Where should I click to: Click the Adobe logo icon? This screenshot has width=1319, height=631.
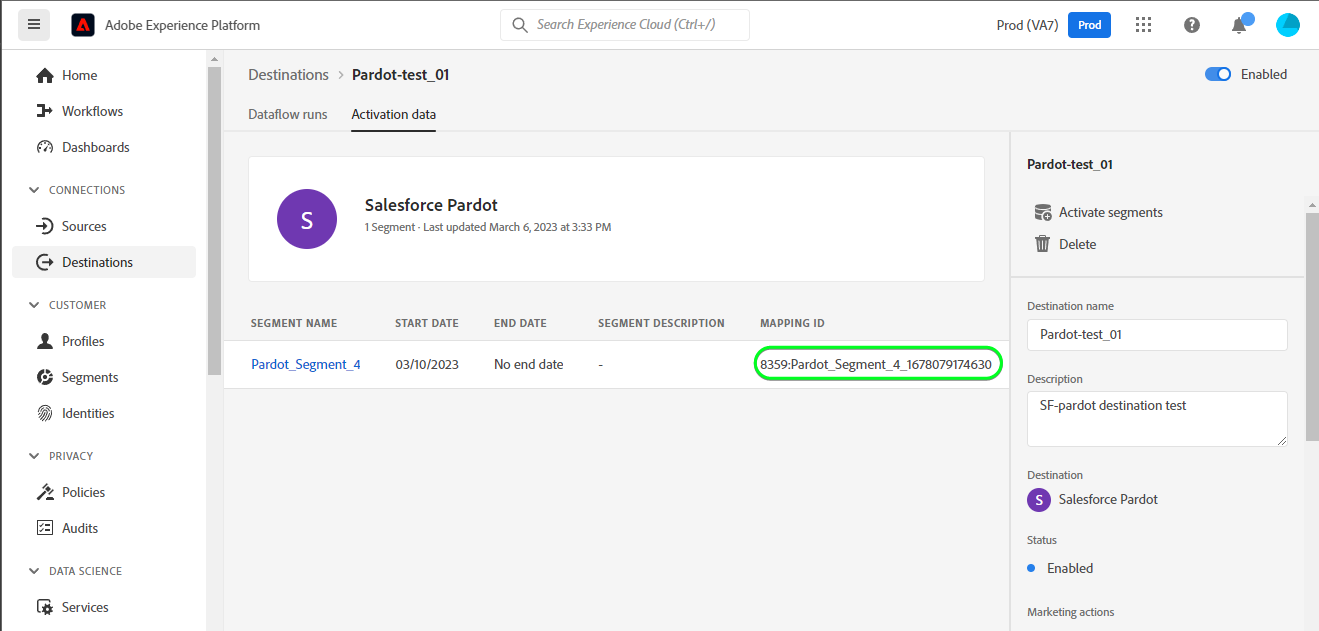coord(83,25)
